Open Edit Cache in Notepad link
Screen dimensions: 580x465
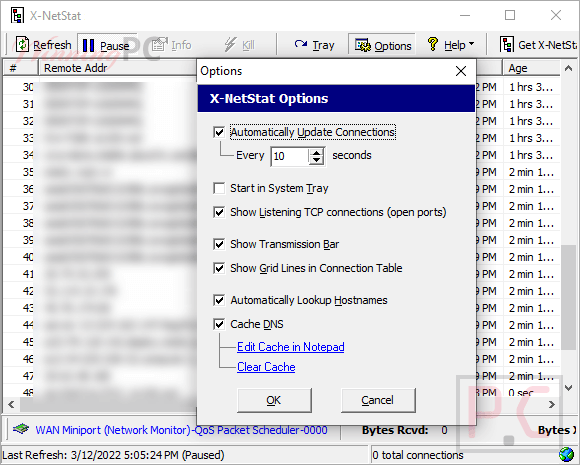tap(290, 347)
